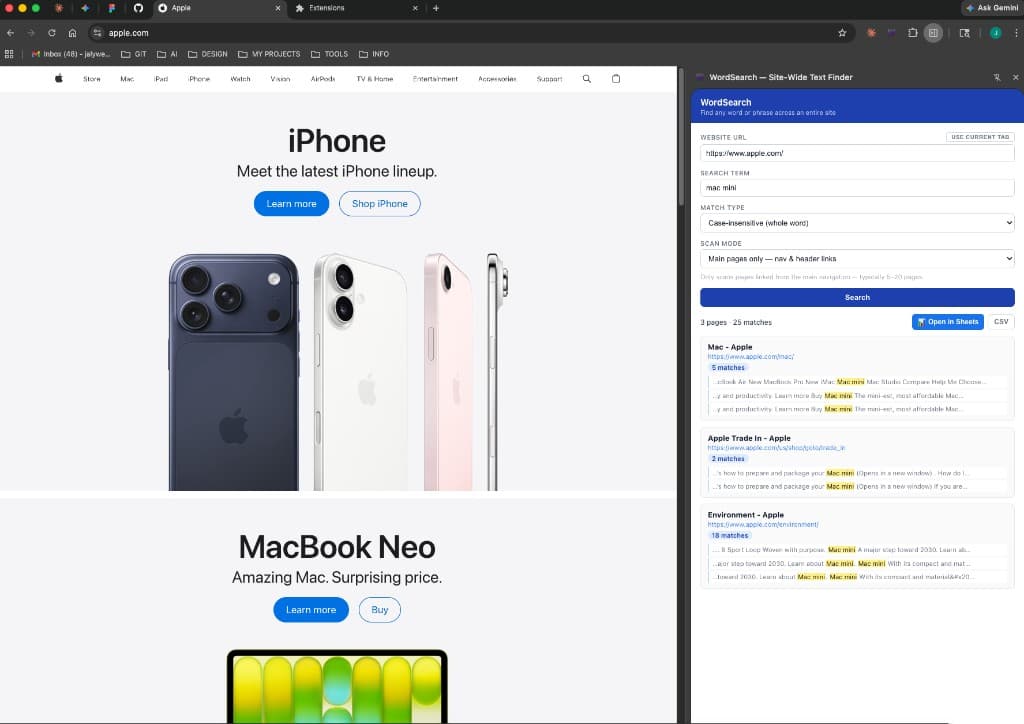Click the Search Term input field
This screenshot has width=1024, height=724.
tap(857, 188)
